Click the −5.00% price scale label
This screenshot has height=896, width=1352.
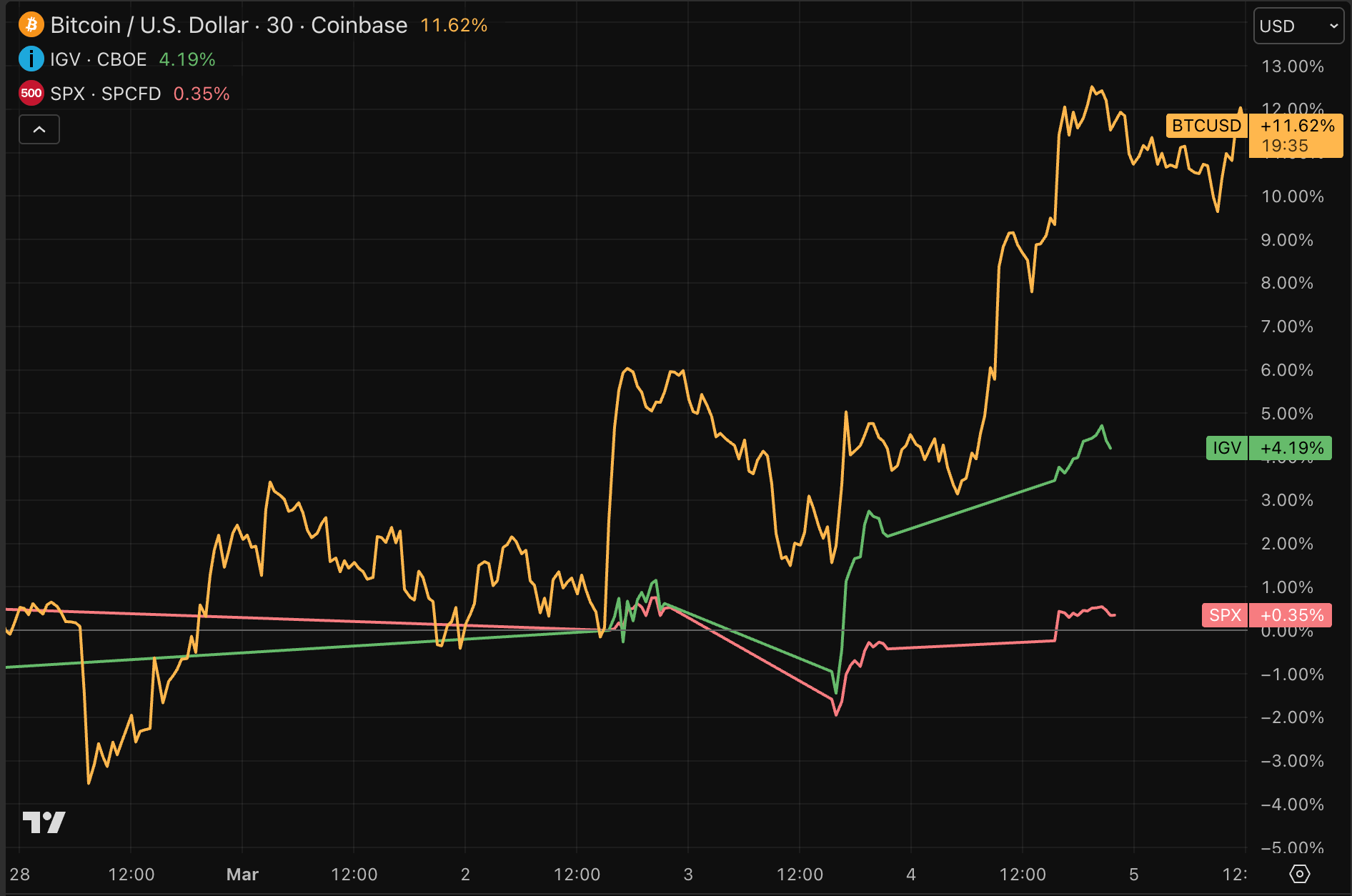[1292, 847]
